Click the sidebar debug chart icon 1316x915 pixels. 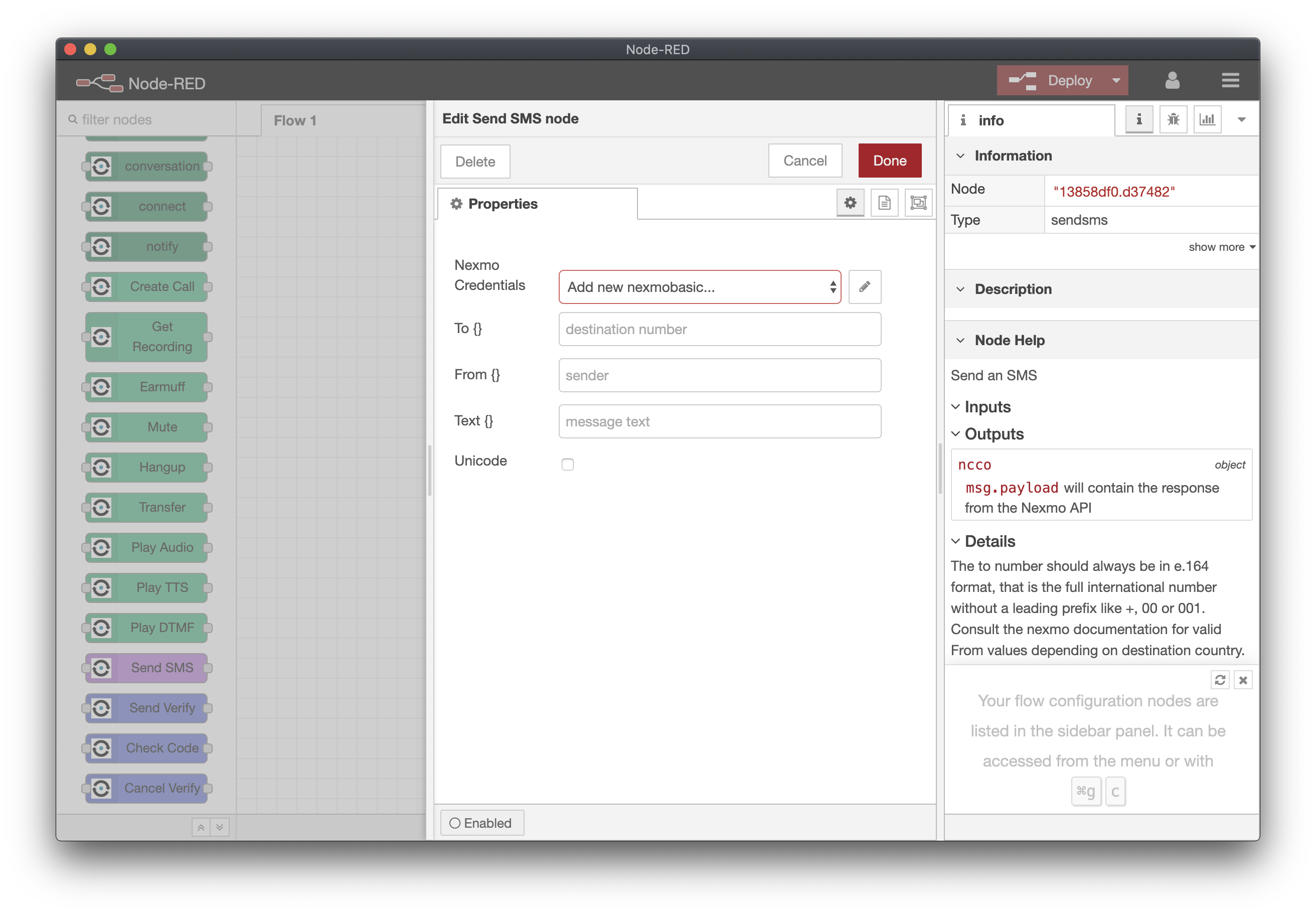[x=1207, y=120]
